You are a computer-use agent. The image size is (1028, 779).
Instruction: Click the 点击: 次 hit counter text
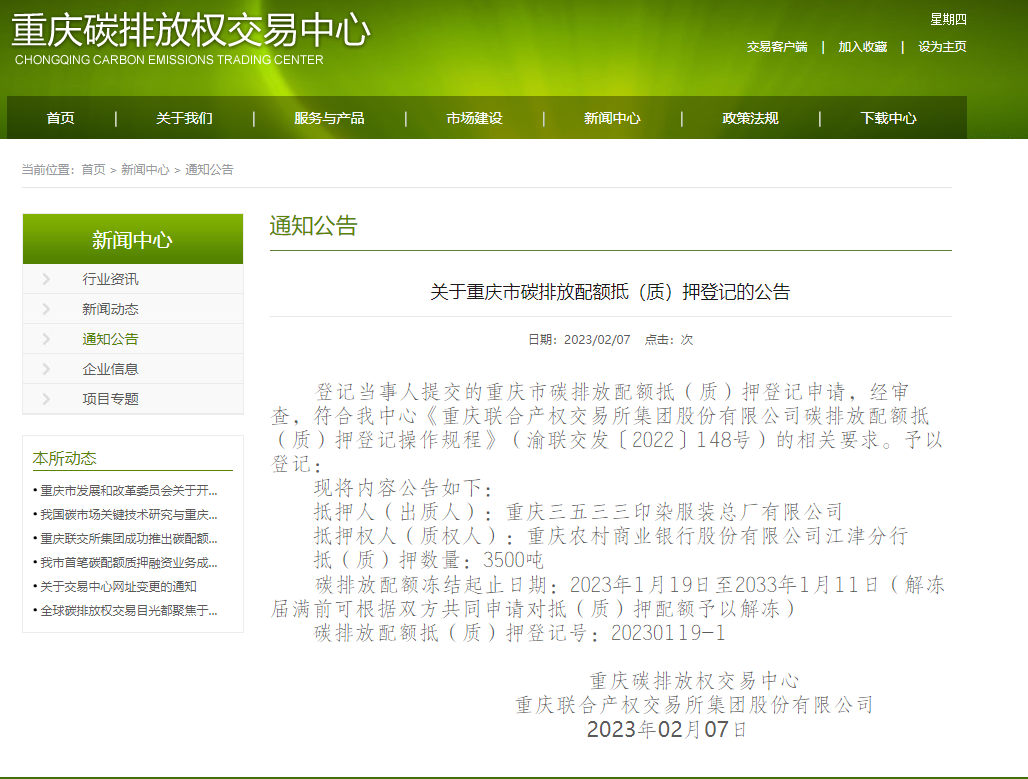point(669,340)
